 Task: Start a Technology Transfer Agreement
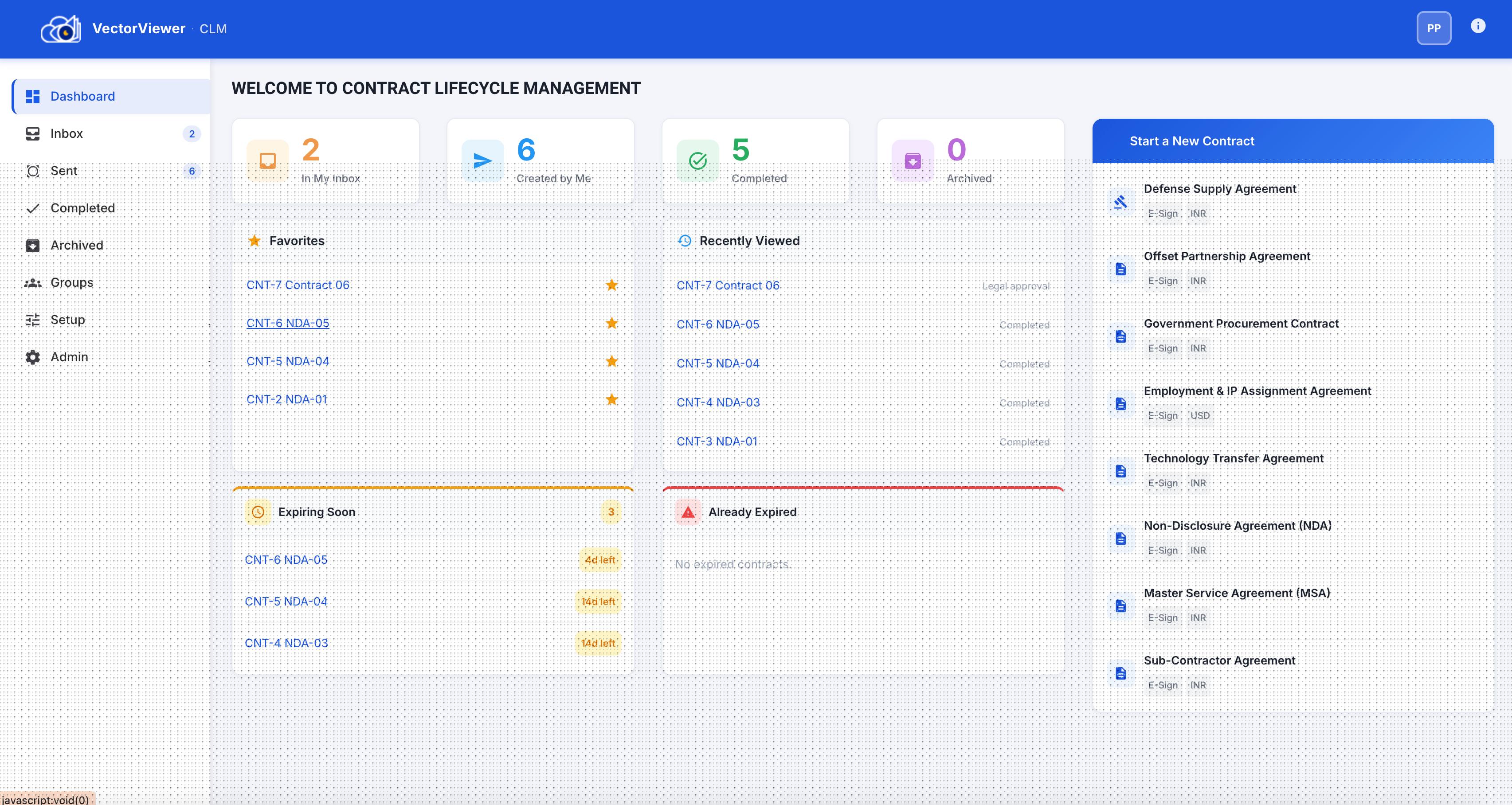tap(1233, 459)
